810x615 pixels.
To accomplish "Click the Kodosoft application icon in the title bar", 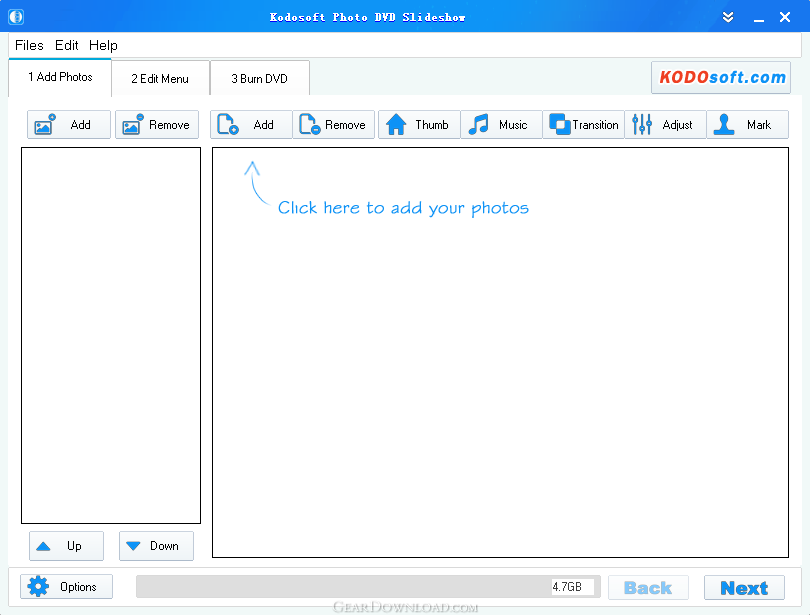I will coord(16,17).
